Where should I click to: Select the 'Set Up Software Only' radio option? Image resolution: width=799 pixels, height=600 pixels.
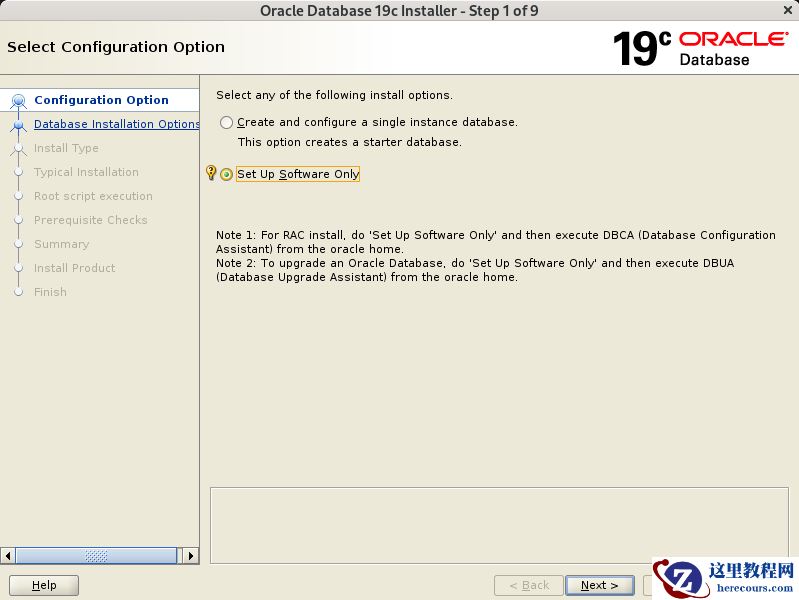tap(226, 174)
